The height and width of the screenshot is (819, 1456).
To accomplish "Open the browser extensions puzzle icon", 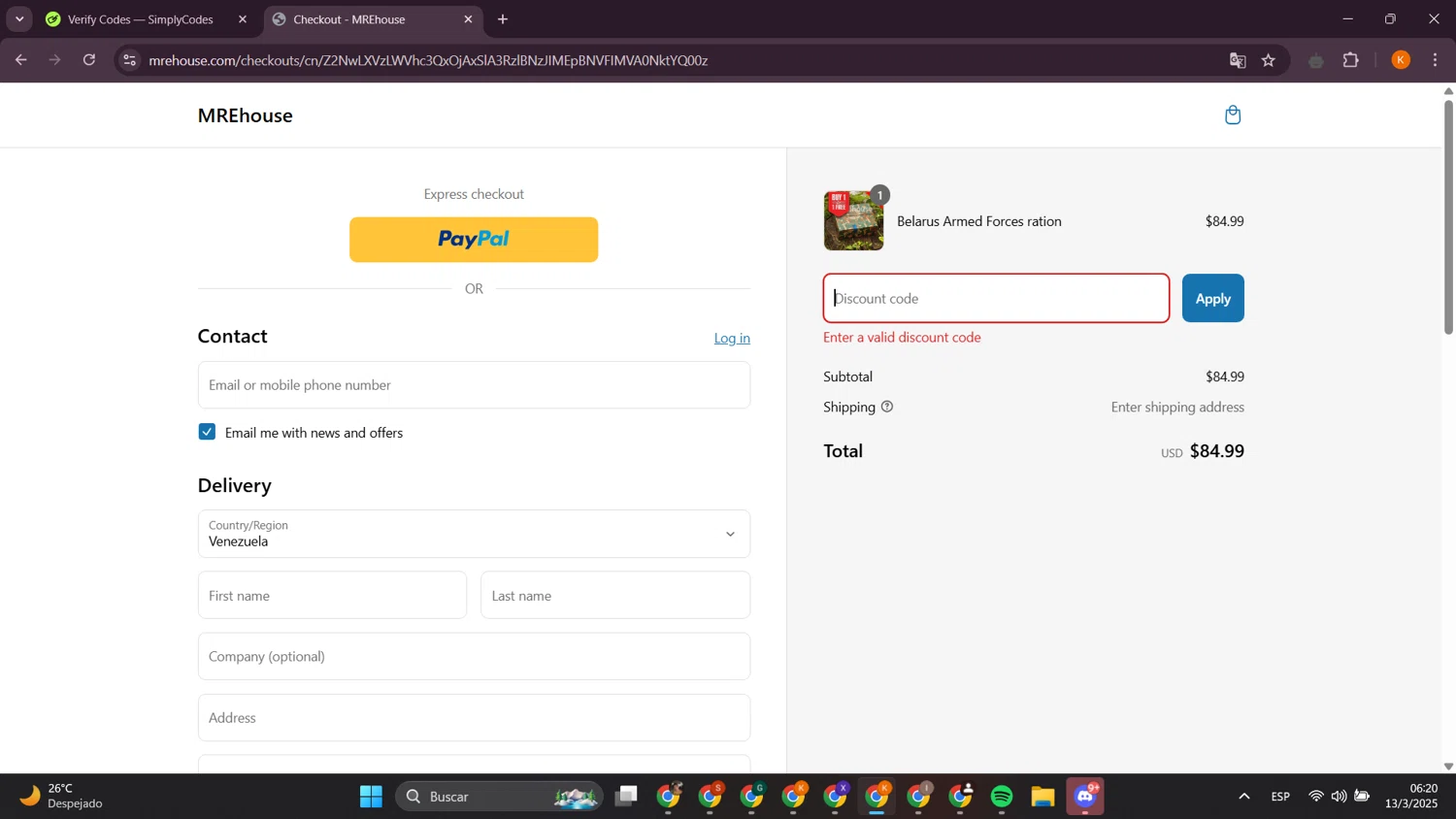I will tap(1350, 60).
